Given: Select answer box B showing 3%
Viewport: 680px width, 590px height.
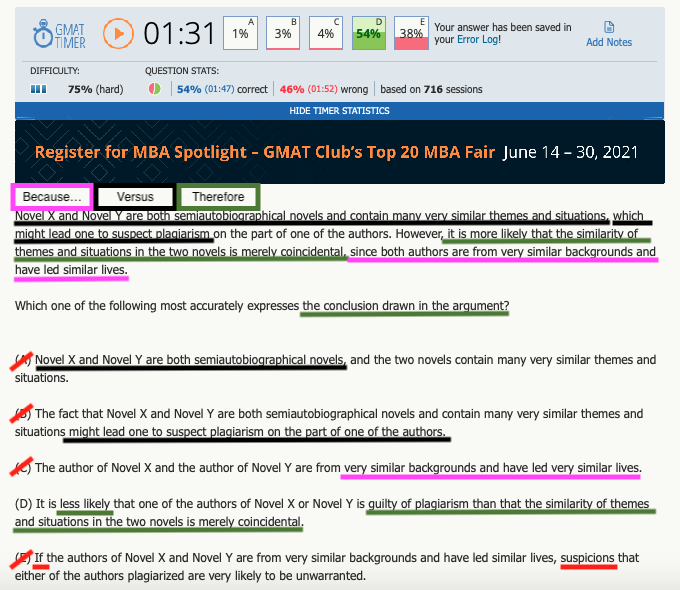Looking at the screenshot, I should point(283,33).
